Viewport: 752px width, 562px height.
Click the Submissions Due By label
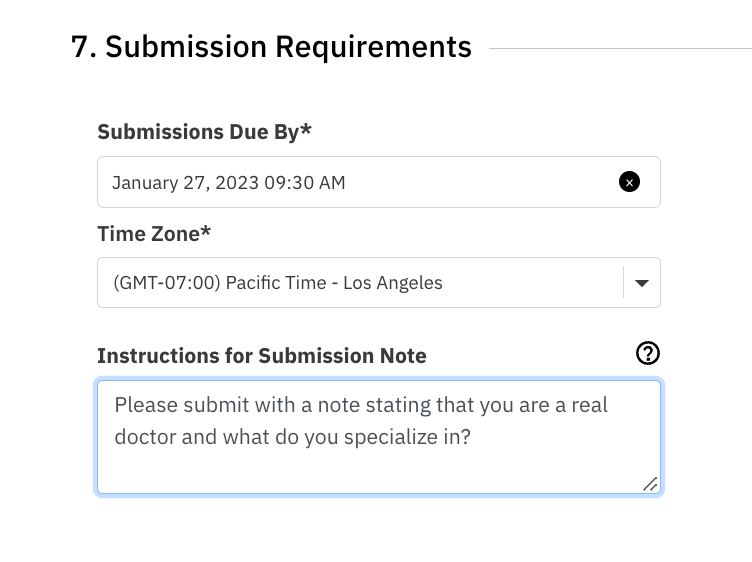(204, 131)
